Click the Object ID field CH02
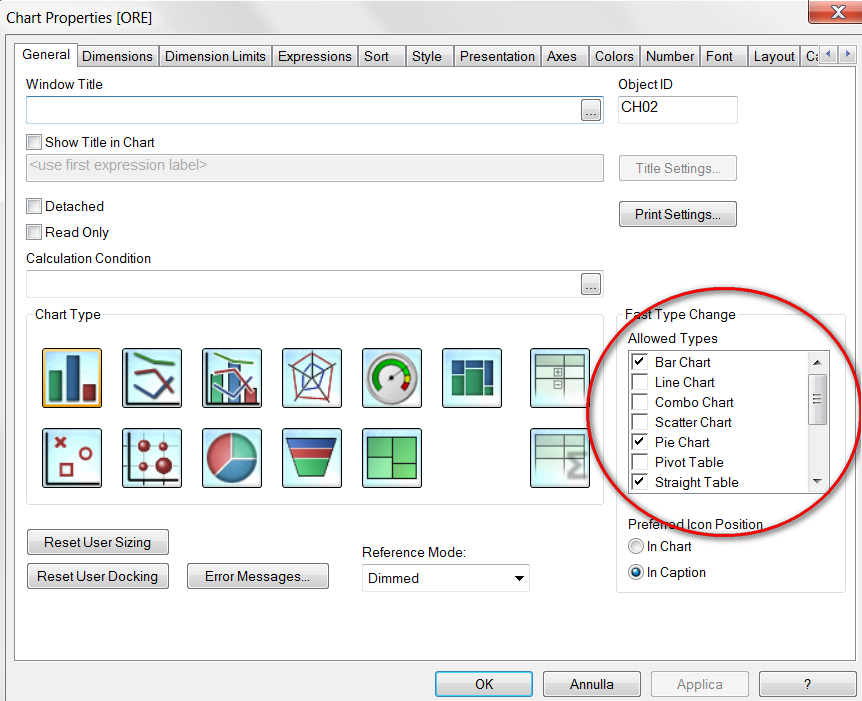862x701 pixels. coord(677,109)
